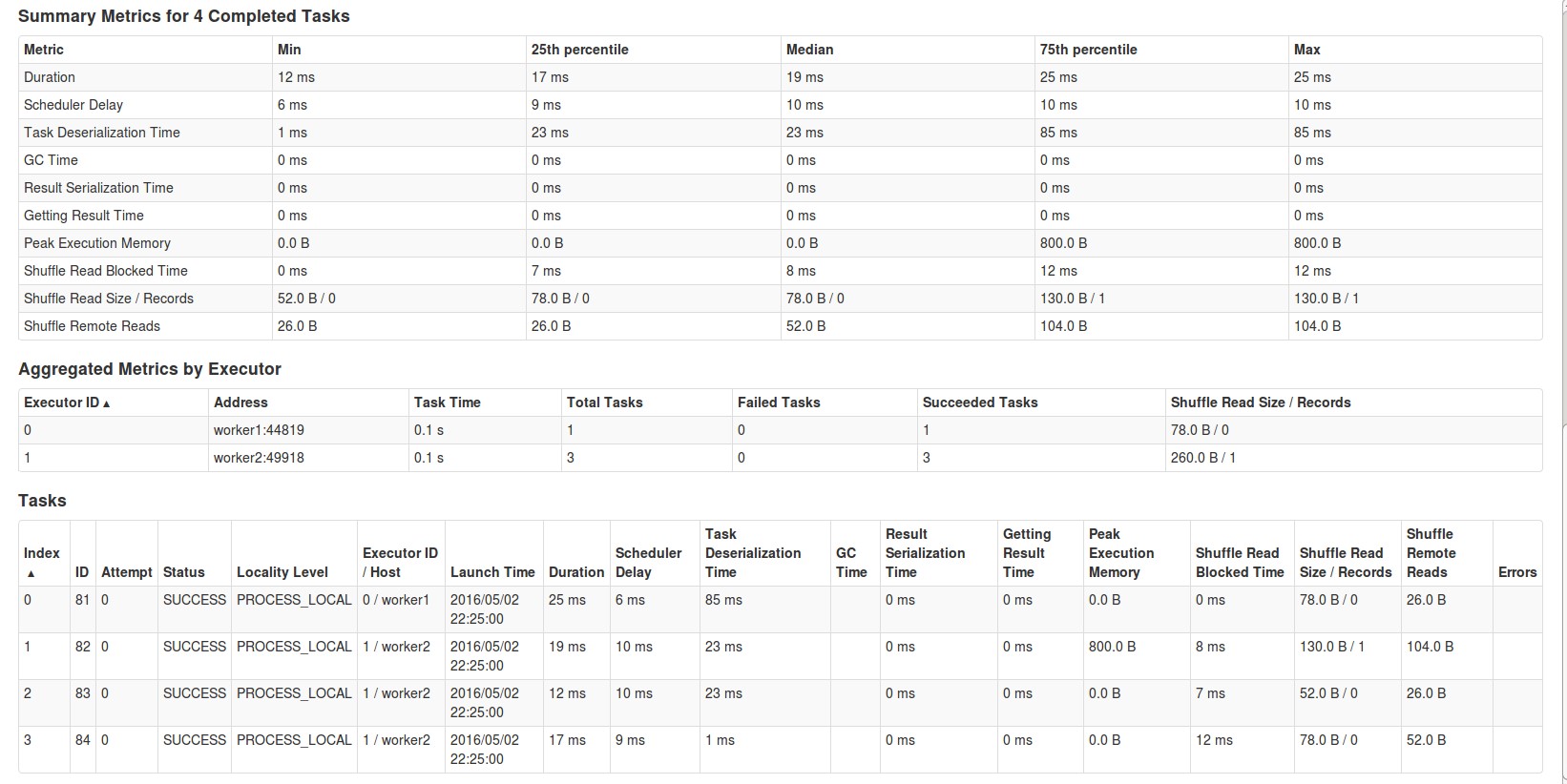Select task ID 83 cell
Screen dimensions: 1567x784
click(82, 693)
